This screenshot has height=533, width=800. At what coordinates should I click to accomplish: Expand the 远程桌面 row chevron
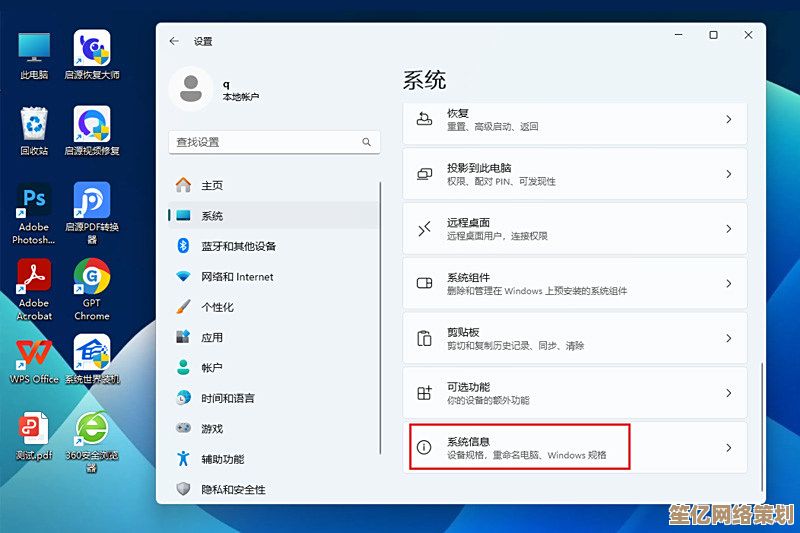(x=729, y=229)
